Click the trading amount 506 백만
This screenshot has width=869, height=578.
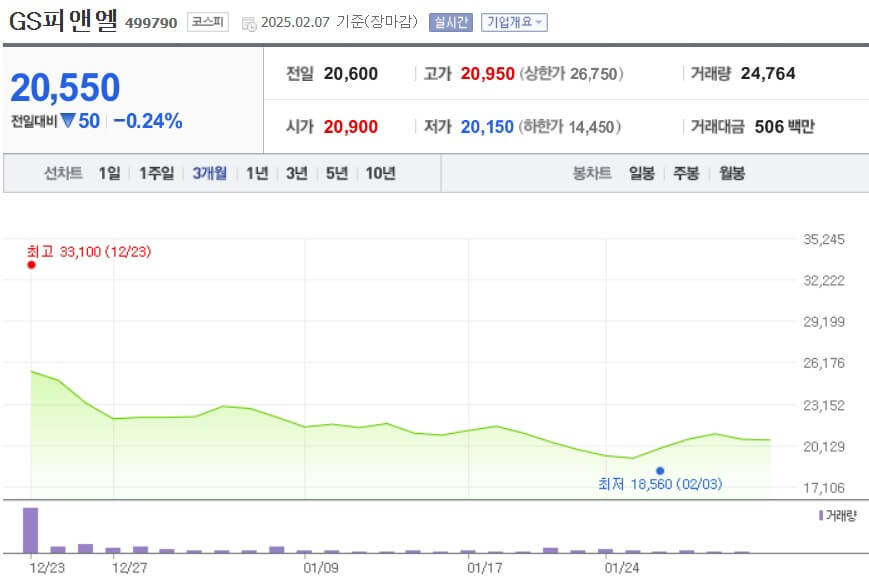pos(785,127)
